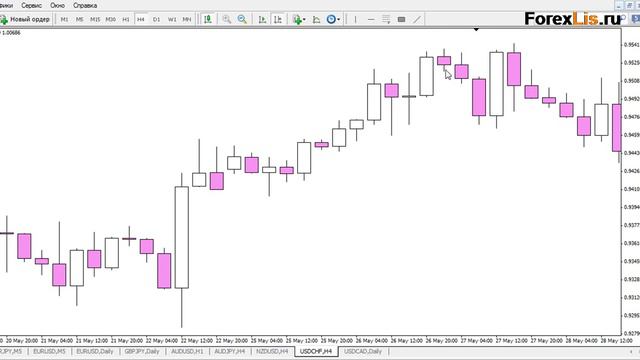Click the 28 May 04:00 time axis label
Viewport: 640px width, 360px height.
pyautogui.click(x=582, y=340)
